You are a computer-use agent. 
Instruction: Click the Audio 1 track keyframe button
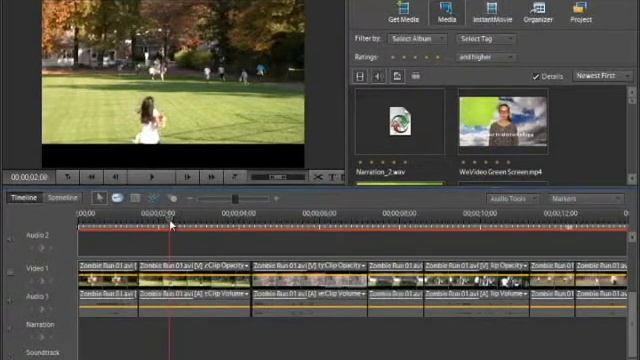[x=41, y=309]
